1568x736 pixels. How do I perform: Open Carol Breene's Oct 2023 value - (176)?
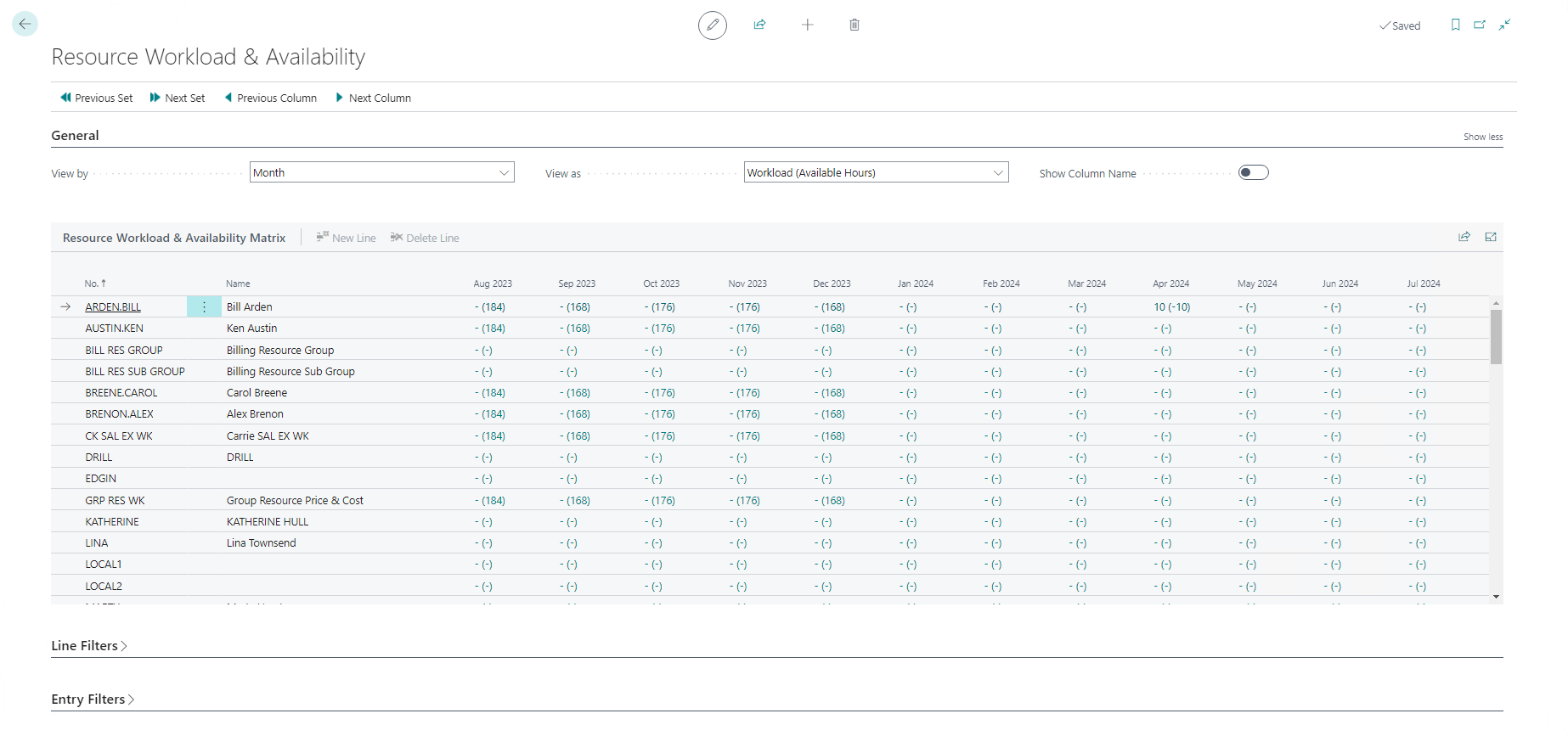[x=660, y=393]
